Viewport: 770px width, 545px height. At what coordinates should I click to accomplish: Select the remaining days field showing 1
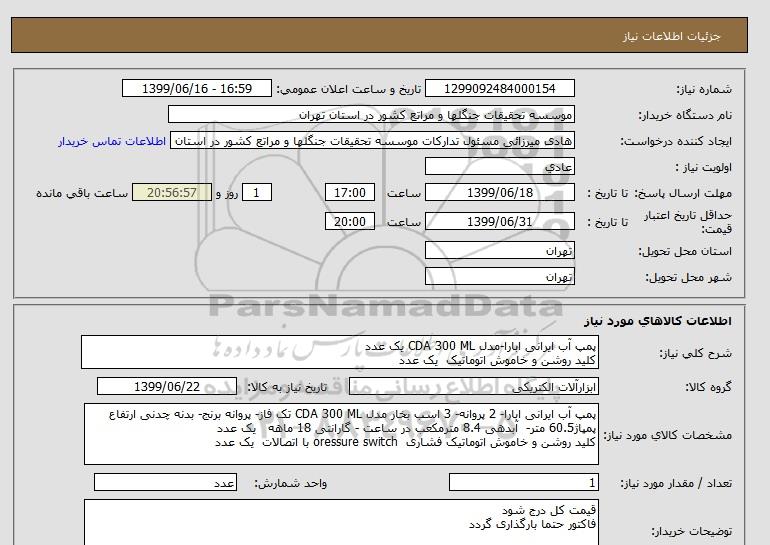tap(257, 192)
